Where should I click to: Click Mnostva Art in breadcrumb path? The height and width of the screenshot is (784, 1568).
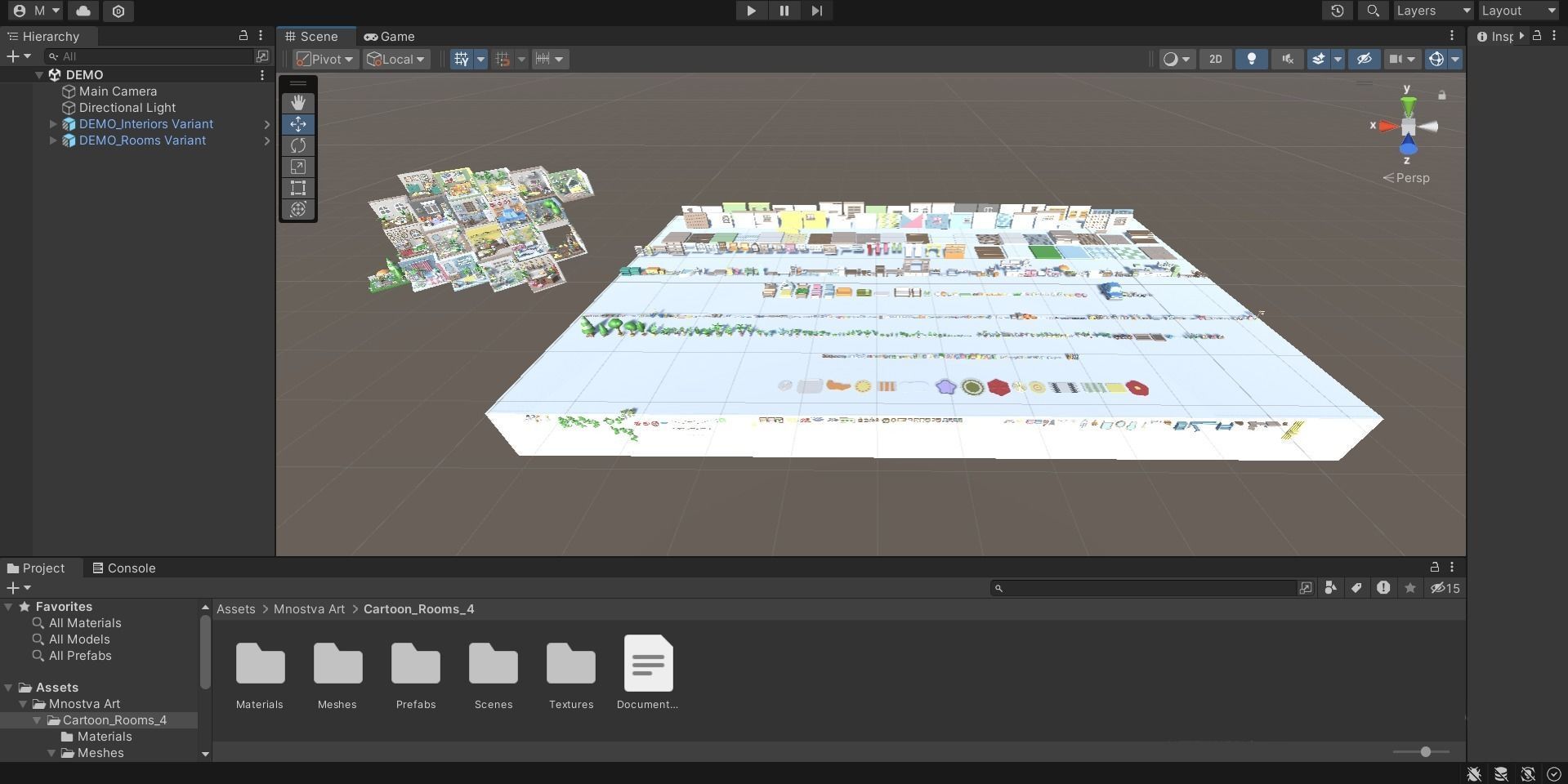pos(309,609)
